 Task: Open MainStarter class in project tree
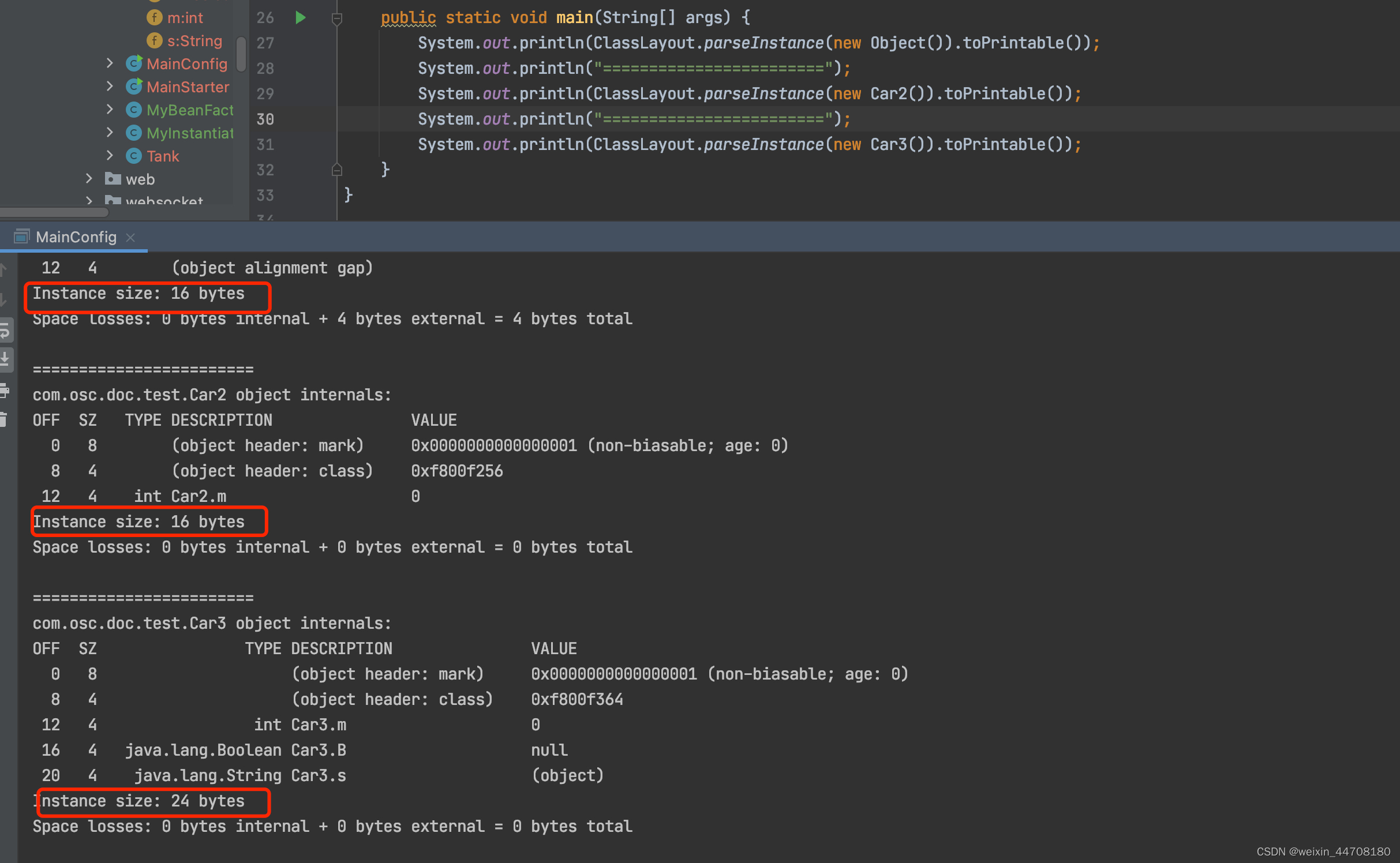[188, 87]
